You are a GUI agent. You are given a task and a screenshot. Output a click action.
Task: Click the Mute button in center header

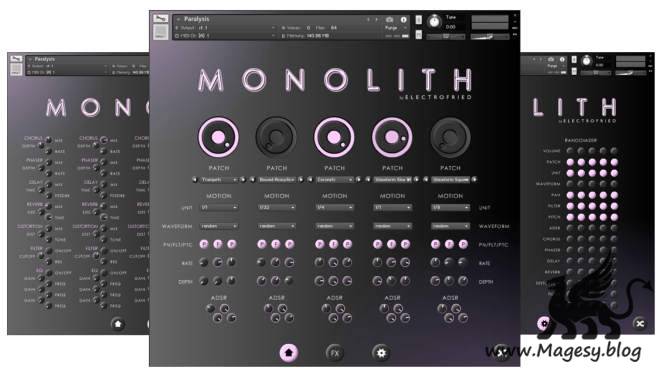tap(418, 35)
